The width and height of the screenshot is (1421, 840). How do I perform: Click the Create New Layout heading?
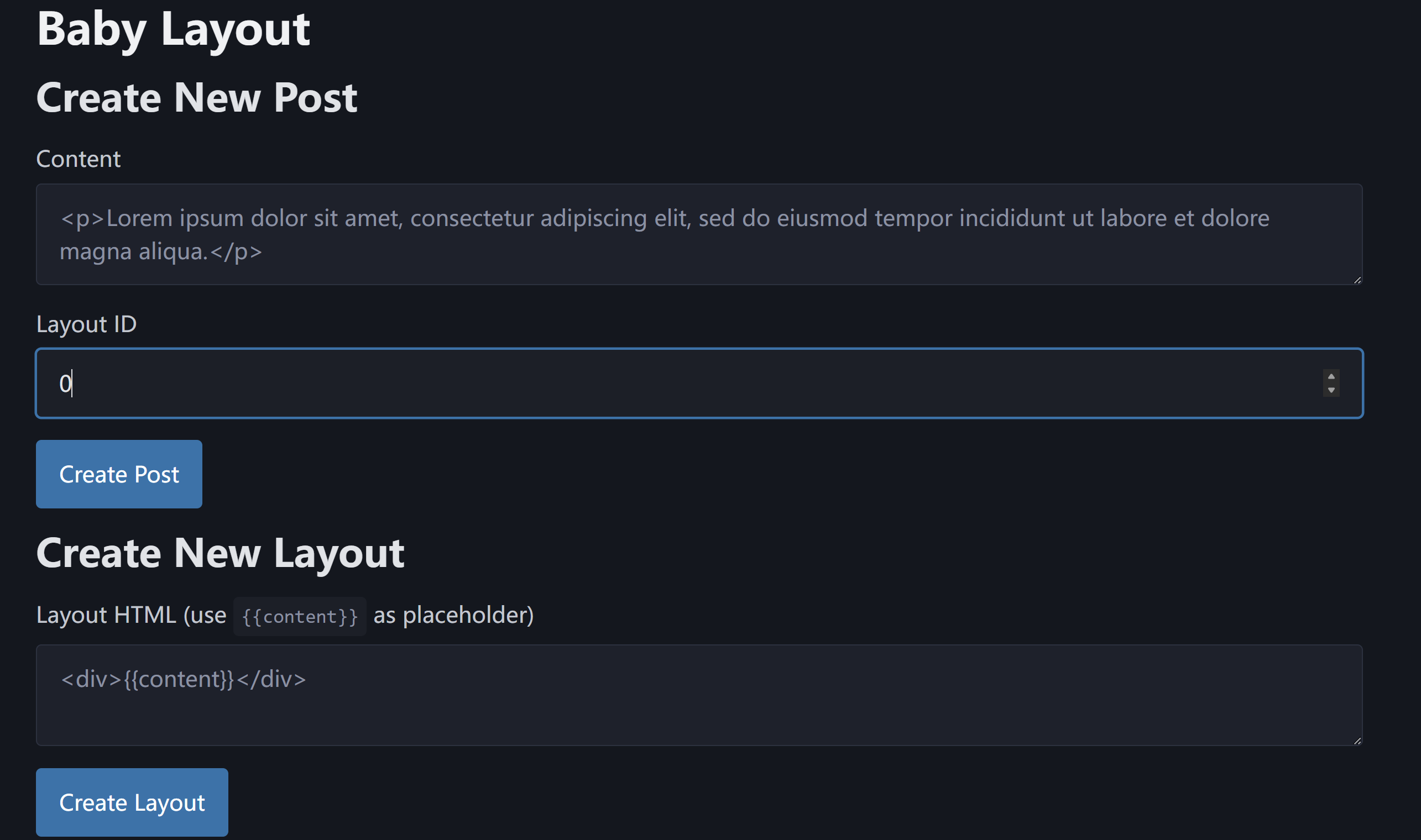(x=220, y=553)
